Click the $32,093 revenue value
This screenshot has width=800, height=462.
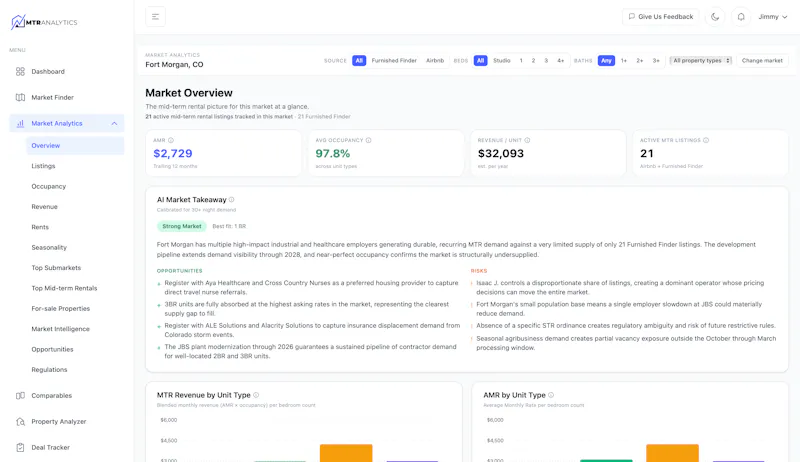tap(501, 153)
